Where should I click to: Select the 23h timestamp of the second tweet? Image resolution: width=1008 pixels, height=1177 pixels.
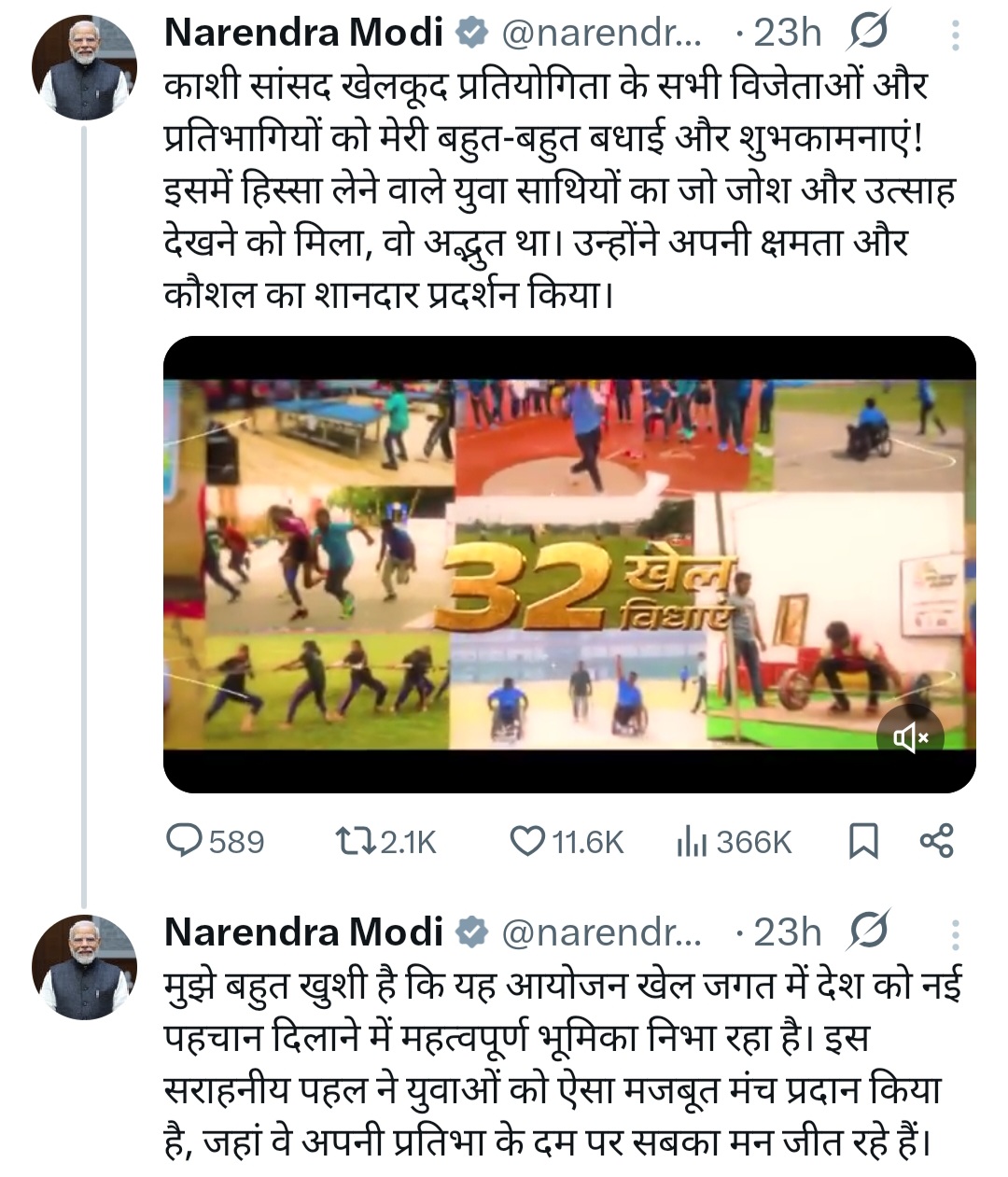coord(786,932)
